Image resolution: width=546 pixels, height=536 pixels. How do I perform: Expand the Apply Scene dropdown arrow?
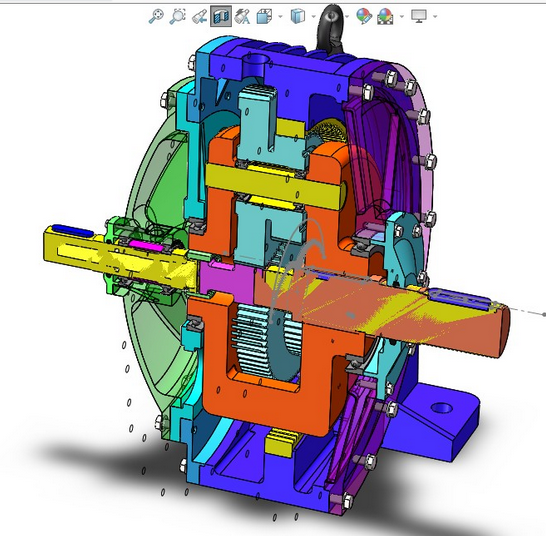(x=402, y=16)
